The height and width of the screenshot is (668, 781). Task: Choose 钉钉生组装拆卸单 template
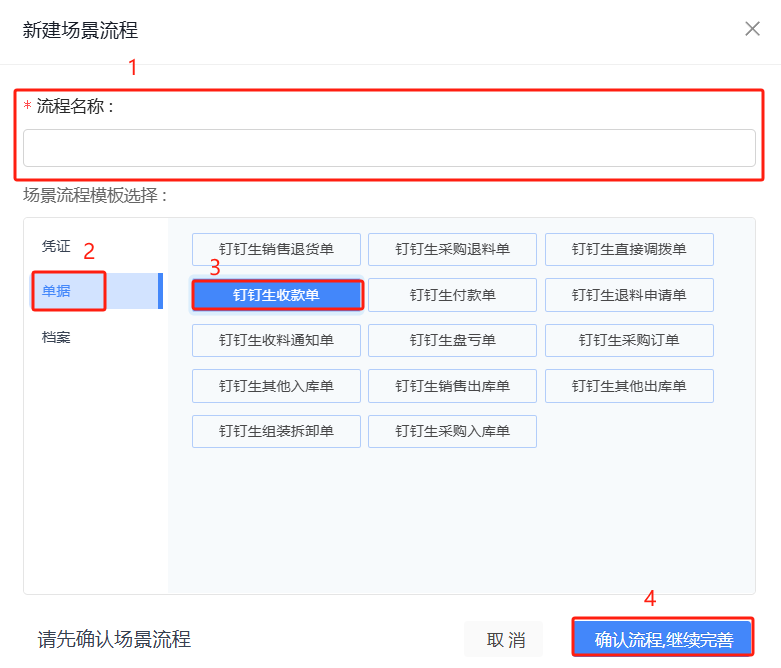(x=276, y=431)
